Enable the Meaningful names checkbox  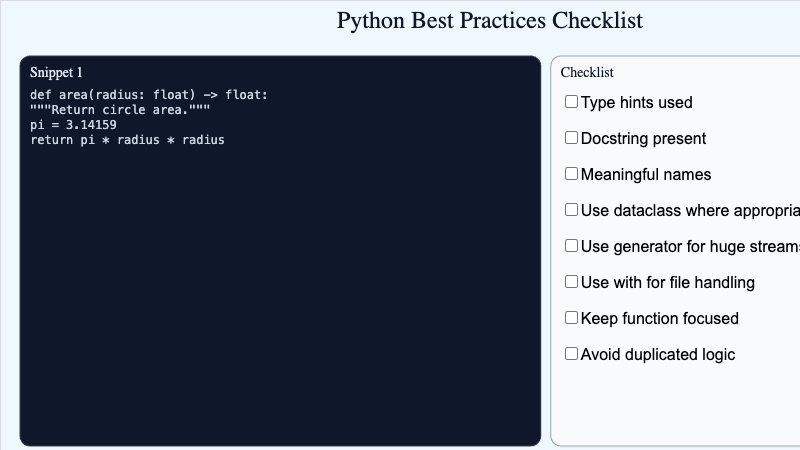572,174
